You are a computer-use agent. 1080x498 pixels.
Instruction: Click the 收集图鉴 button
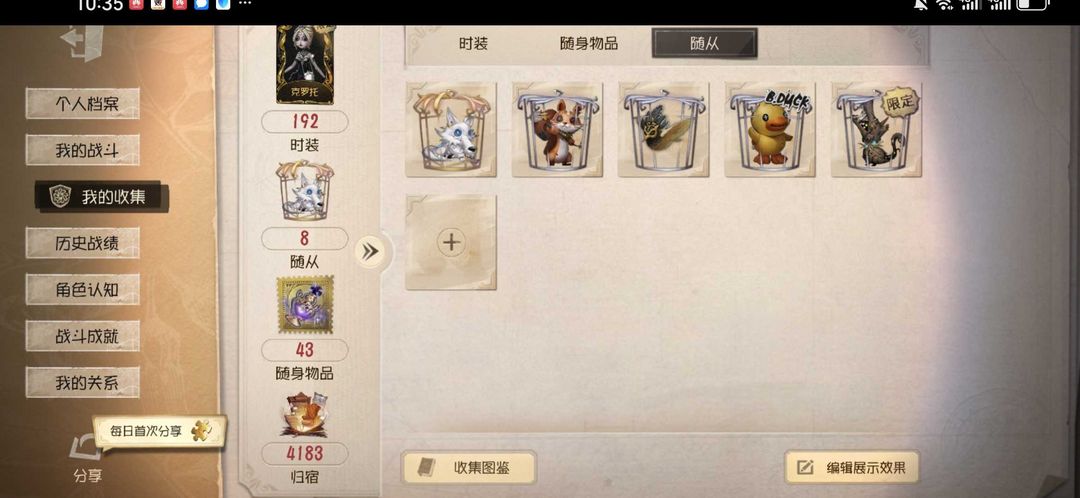pos(468,468)
